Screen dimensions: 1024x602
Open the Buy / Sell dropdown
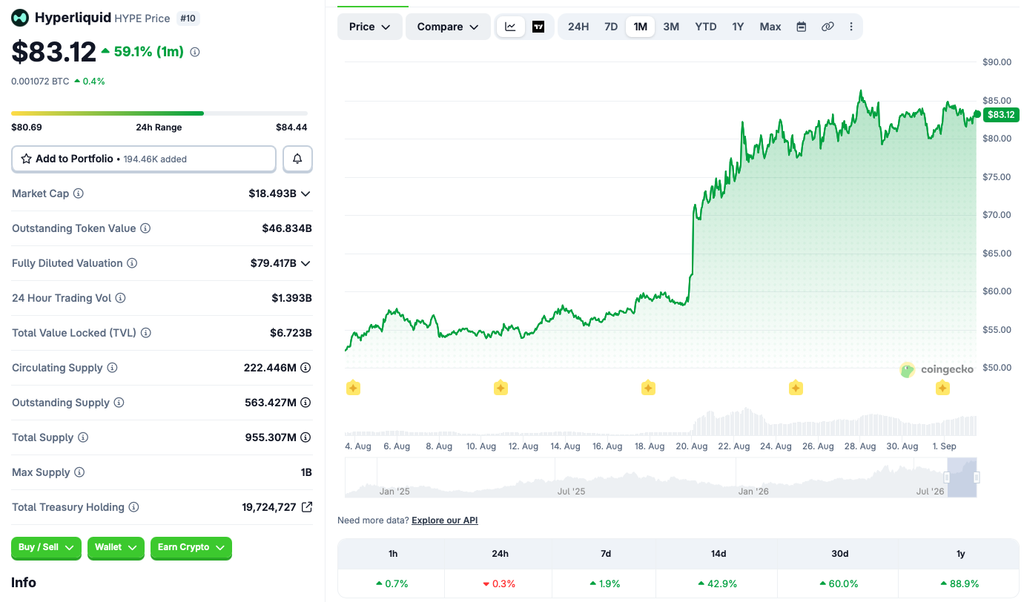[46, 548]
